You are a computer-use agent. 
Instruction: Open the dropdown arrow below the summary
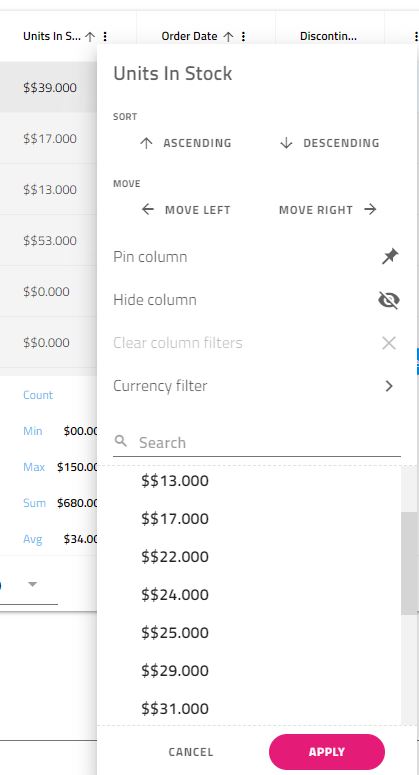[x=33, y=584]
